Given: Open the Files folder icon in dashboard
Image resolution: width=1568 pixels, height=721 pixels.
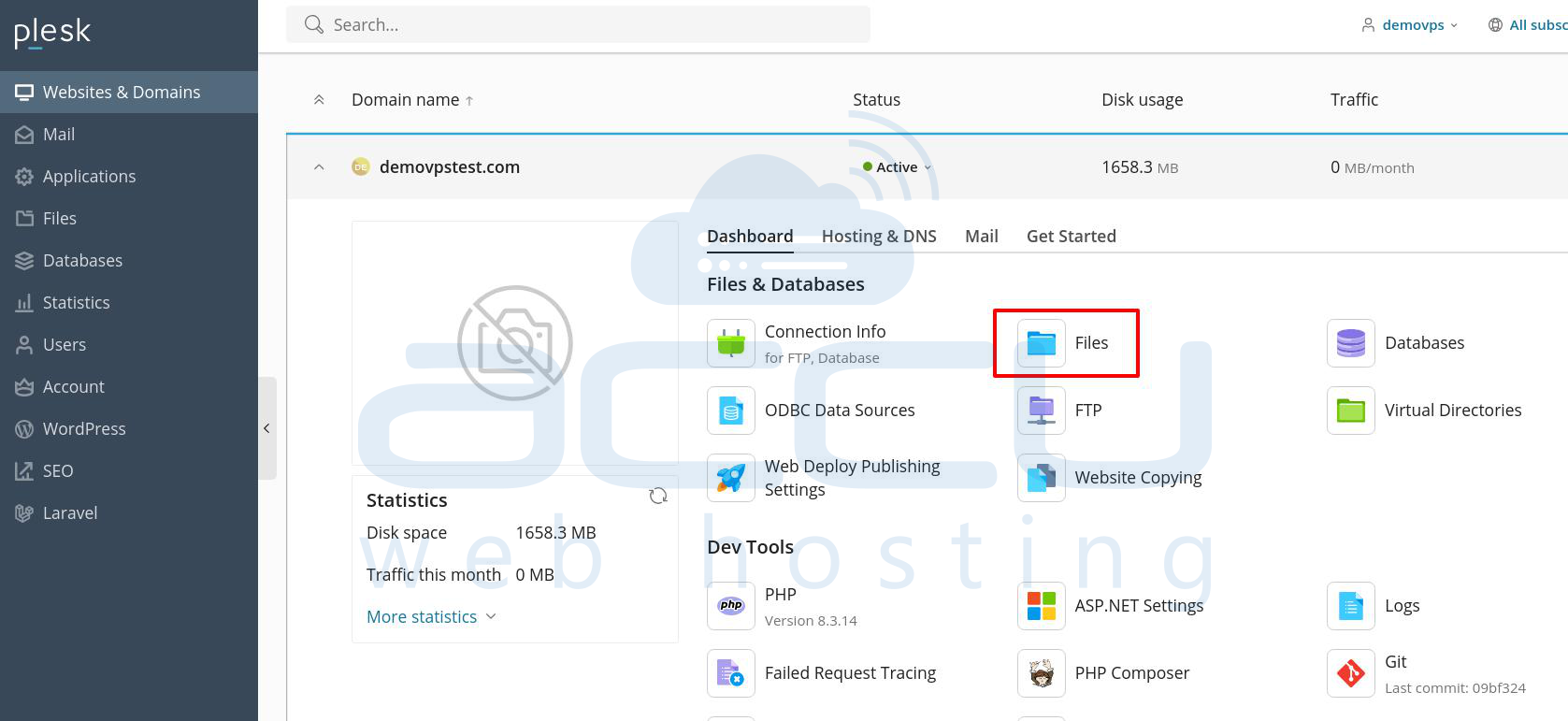Looking at the screenshot, I should point(1042,343).
